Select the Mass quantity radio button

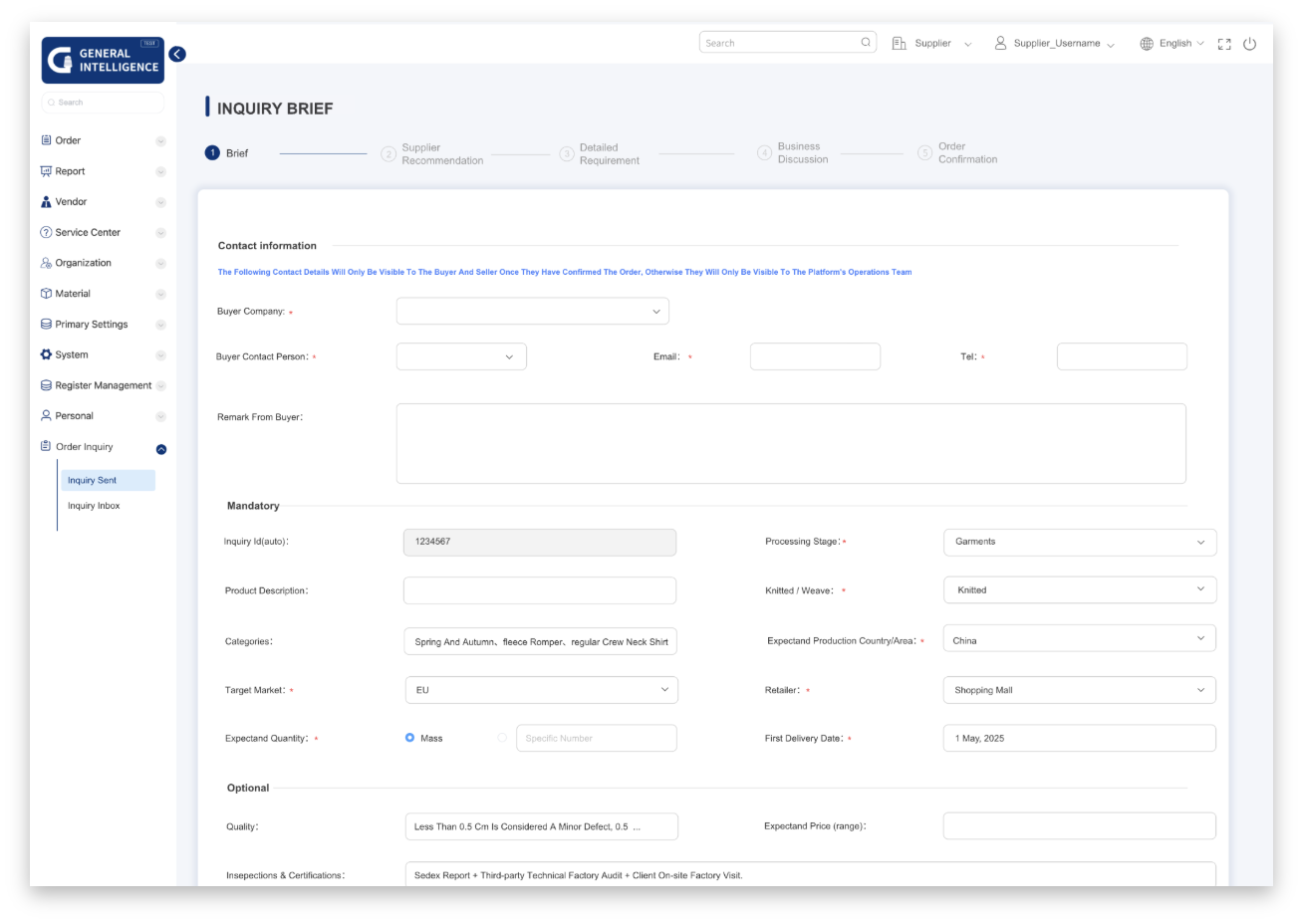[x=409, y=738]
